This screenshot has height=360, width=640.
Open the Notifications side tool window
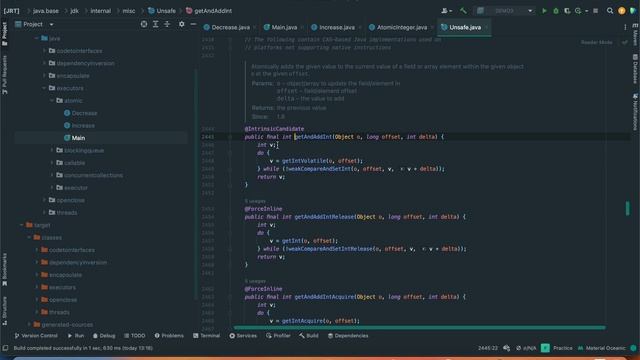[x=635, y=112]
